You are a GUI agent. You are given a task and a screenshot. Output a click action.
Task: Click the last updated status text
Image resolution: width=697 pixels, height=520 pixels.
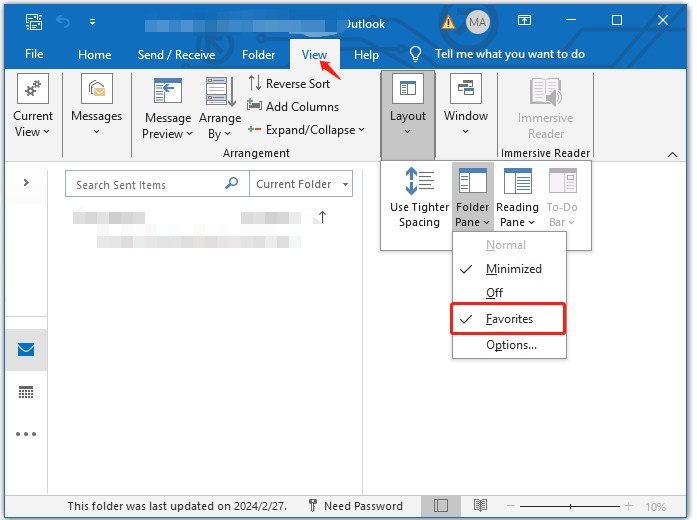pos(177,506)
